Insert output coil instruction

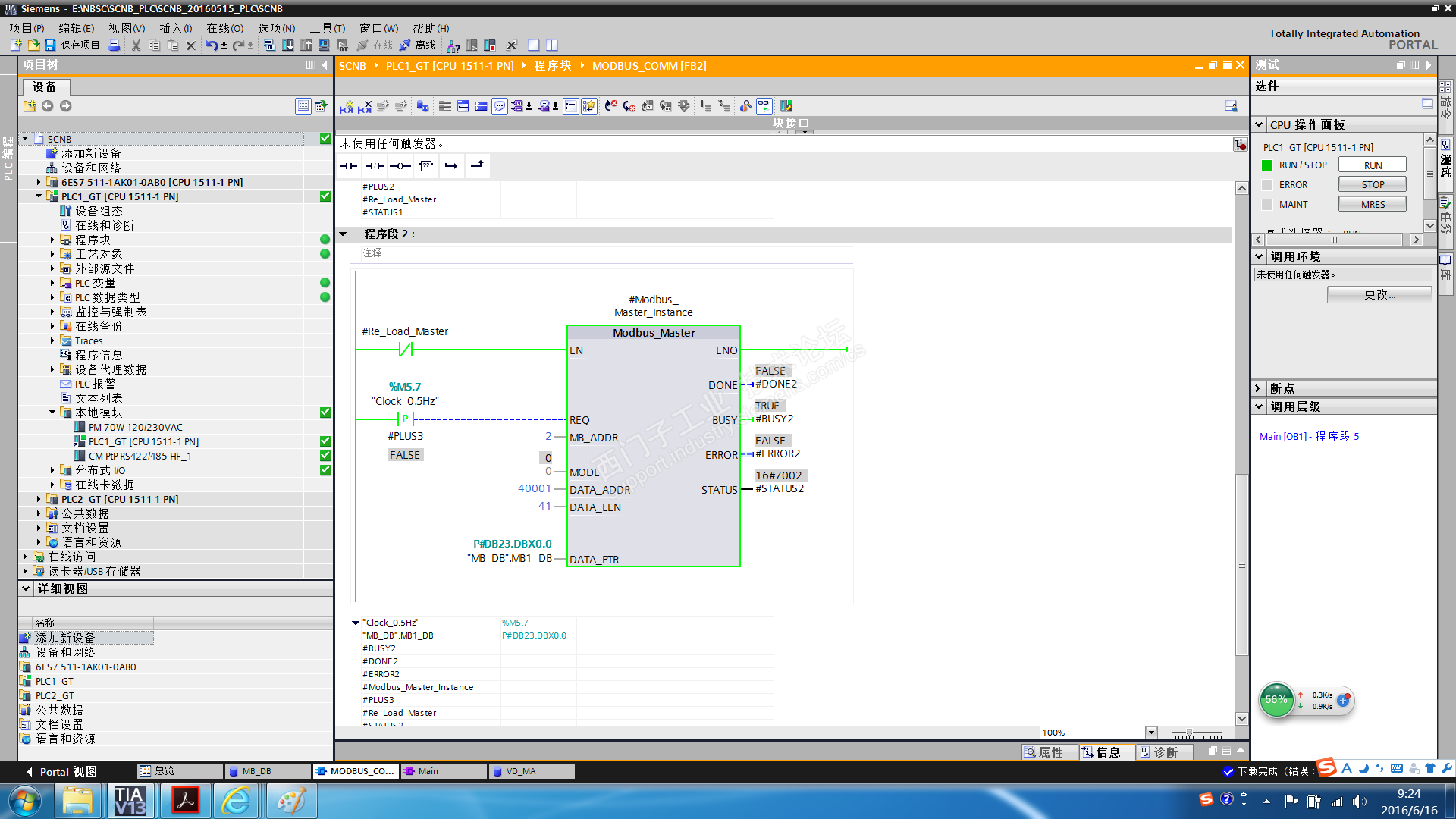coord(400,166)
